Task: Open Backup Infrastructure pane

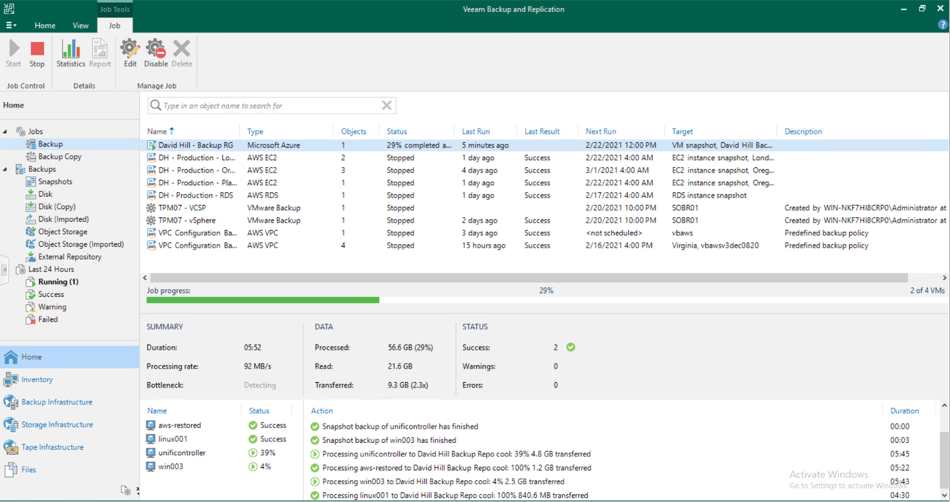Action: (69, 402)
